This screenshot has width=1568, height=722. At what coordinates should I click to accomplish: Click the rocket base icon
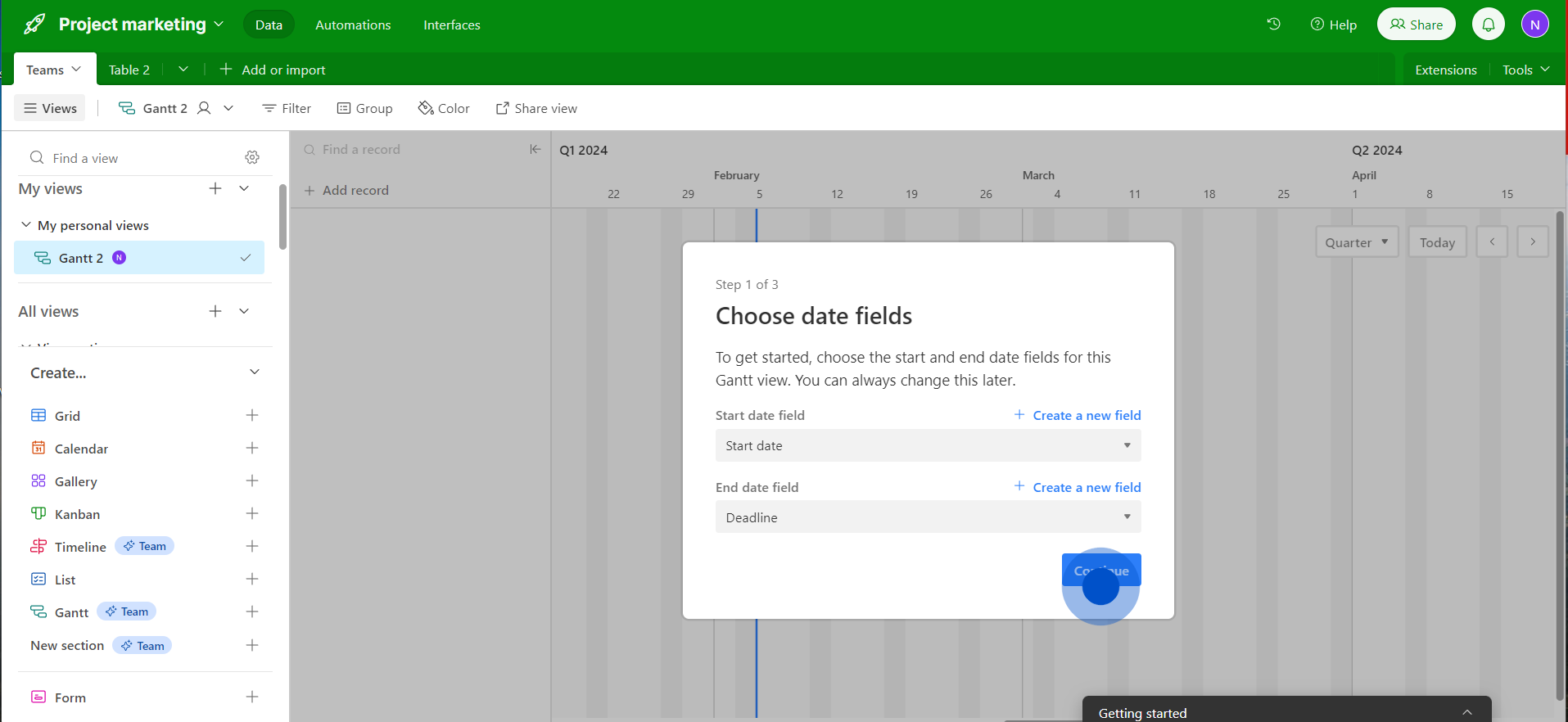click(x=34, y=25)
